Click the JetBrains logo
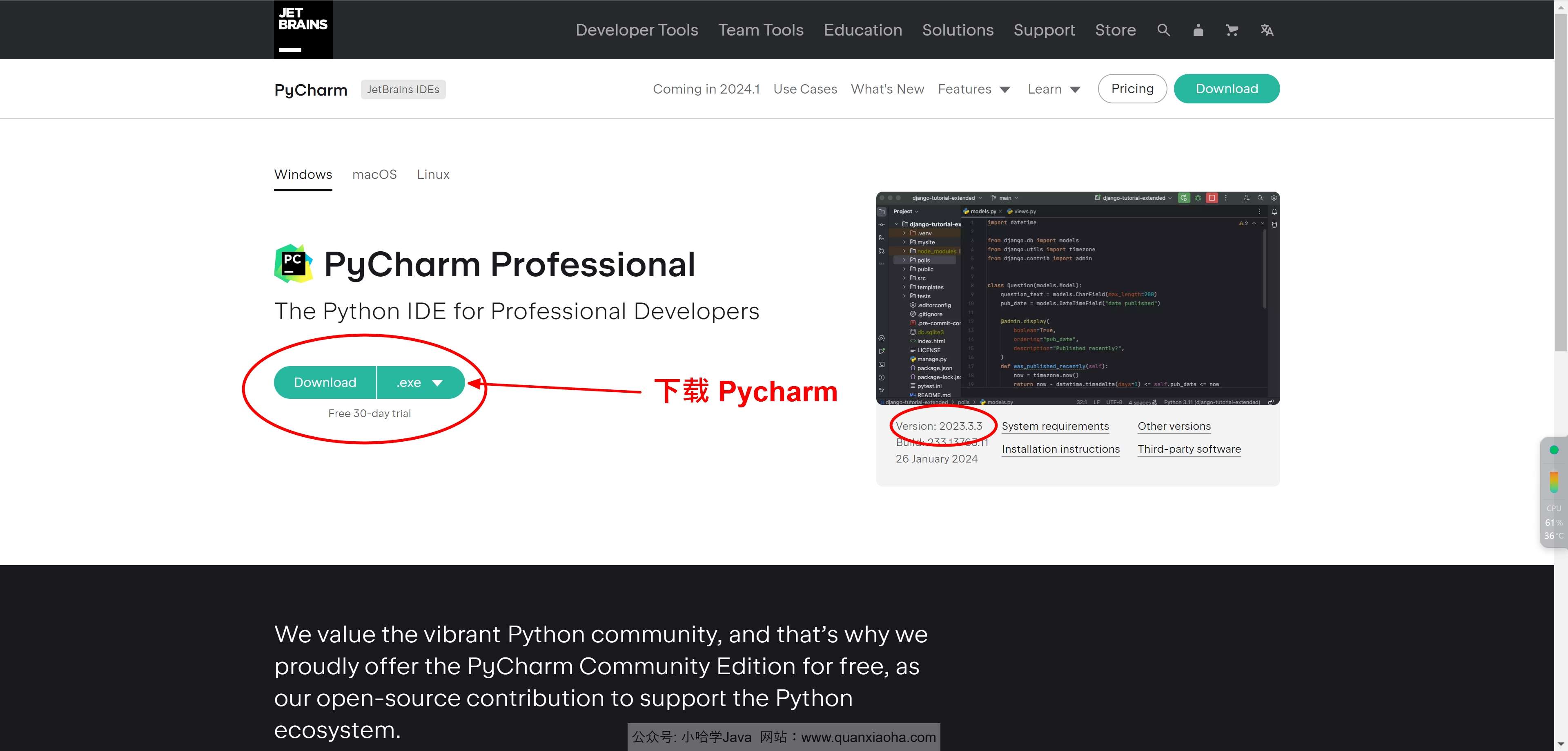This screenshot has width=1568, height=751. click(x=303, y=29)
